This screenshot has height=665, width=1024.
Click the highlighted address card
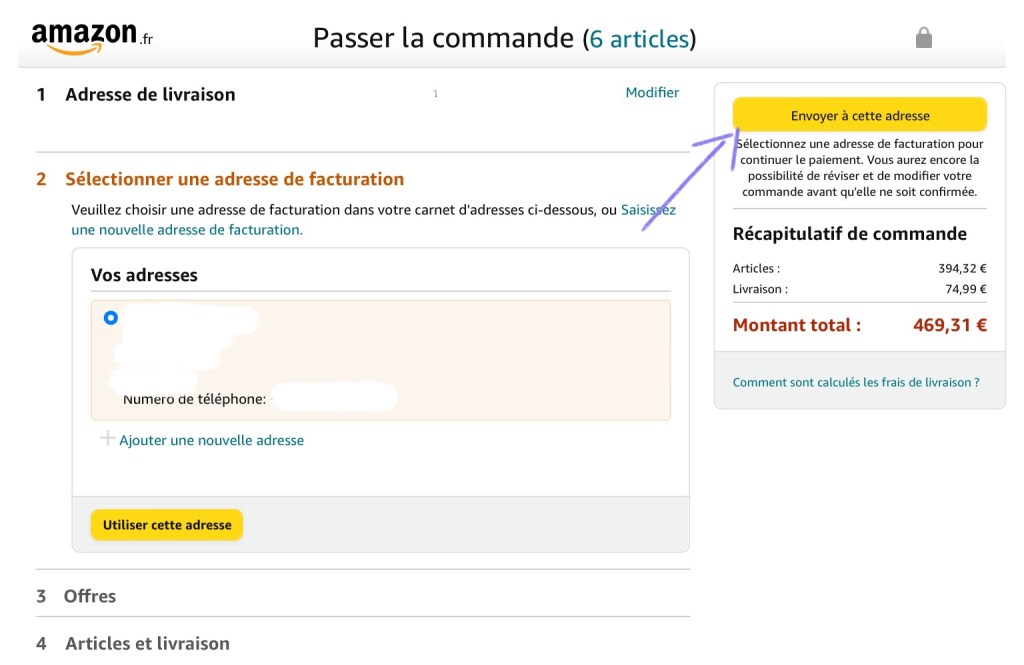pyautogui.click(x=450, y=360)
